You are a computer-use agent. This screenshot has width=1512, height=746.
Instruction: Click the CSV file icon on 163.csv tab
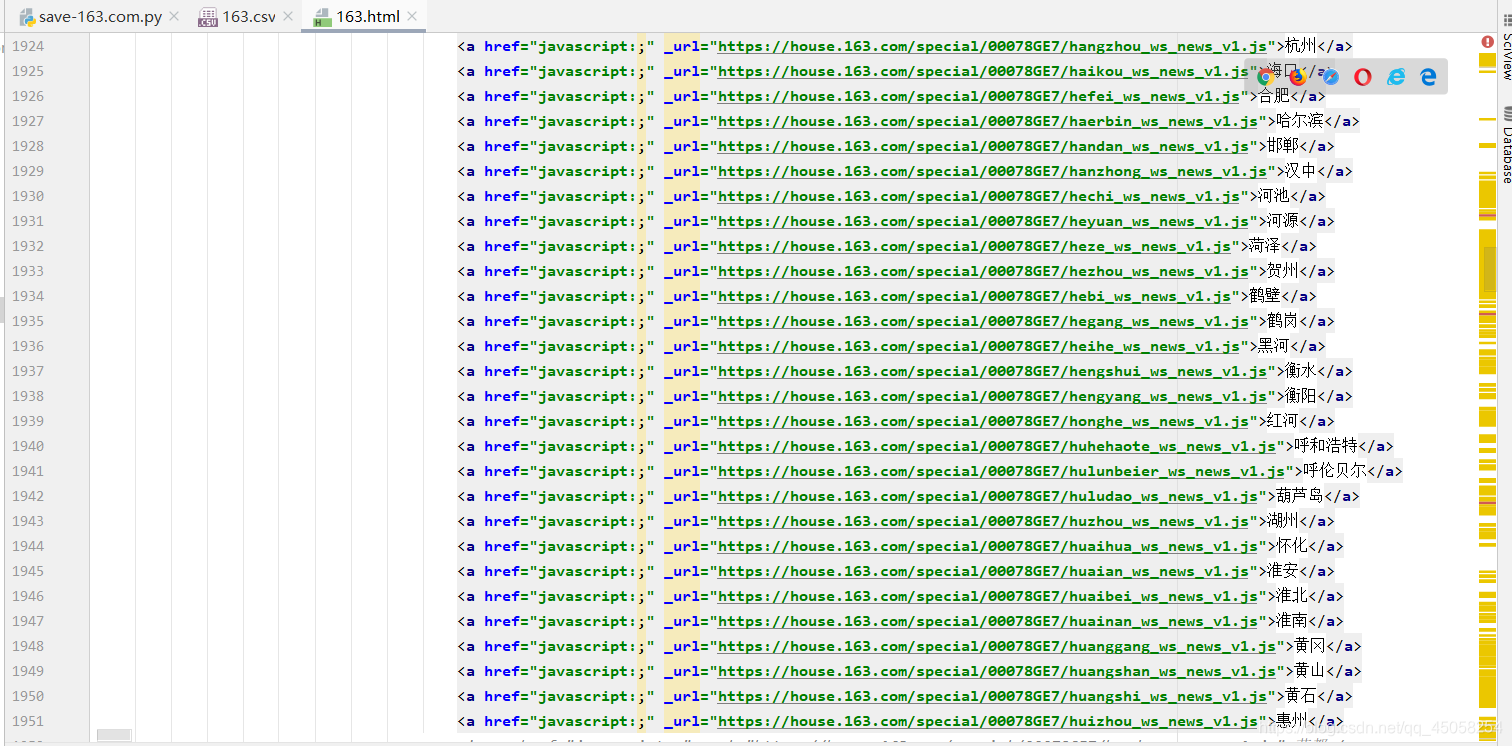click(x=208, y=17)
